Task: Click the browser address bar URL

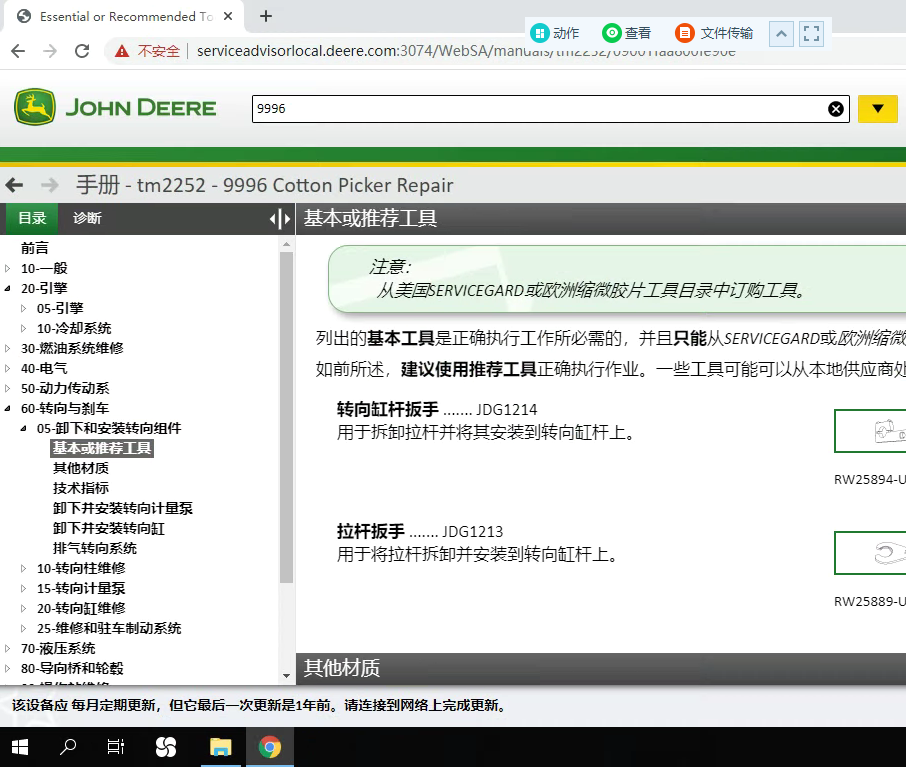Action: point(466,51)
